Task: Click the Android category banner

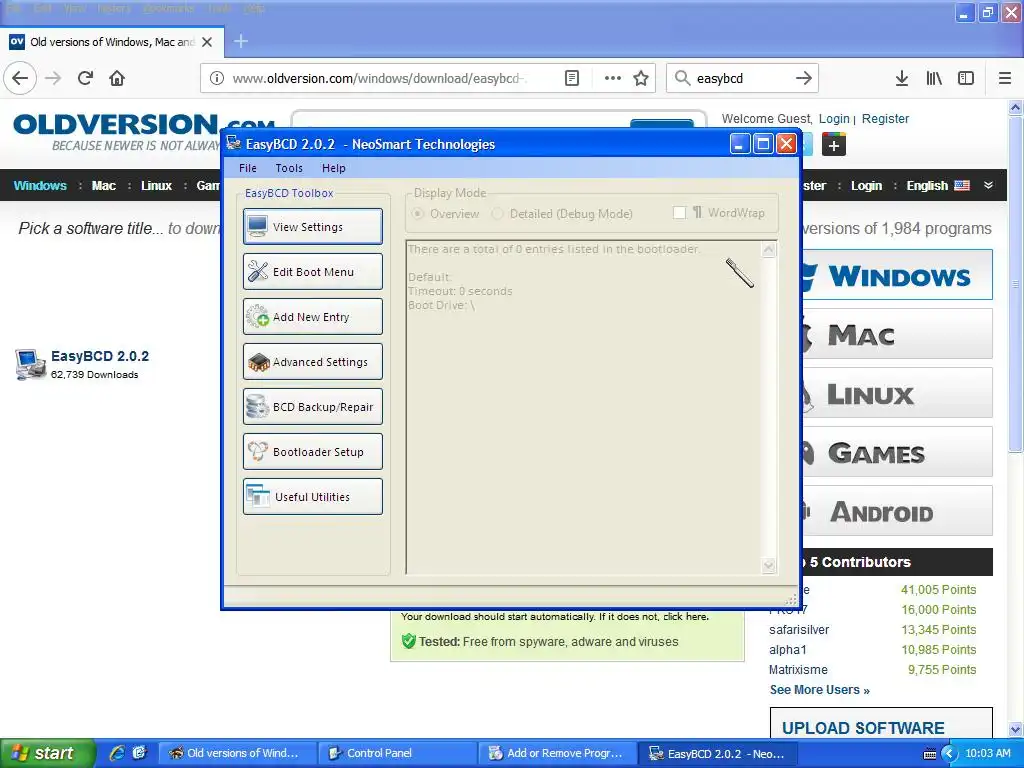Action: point(897,511)
